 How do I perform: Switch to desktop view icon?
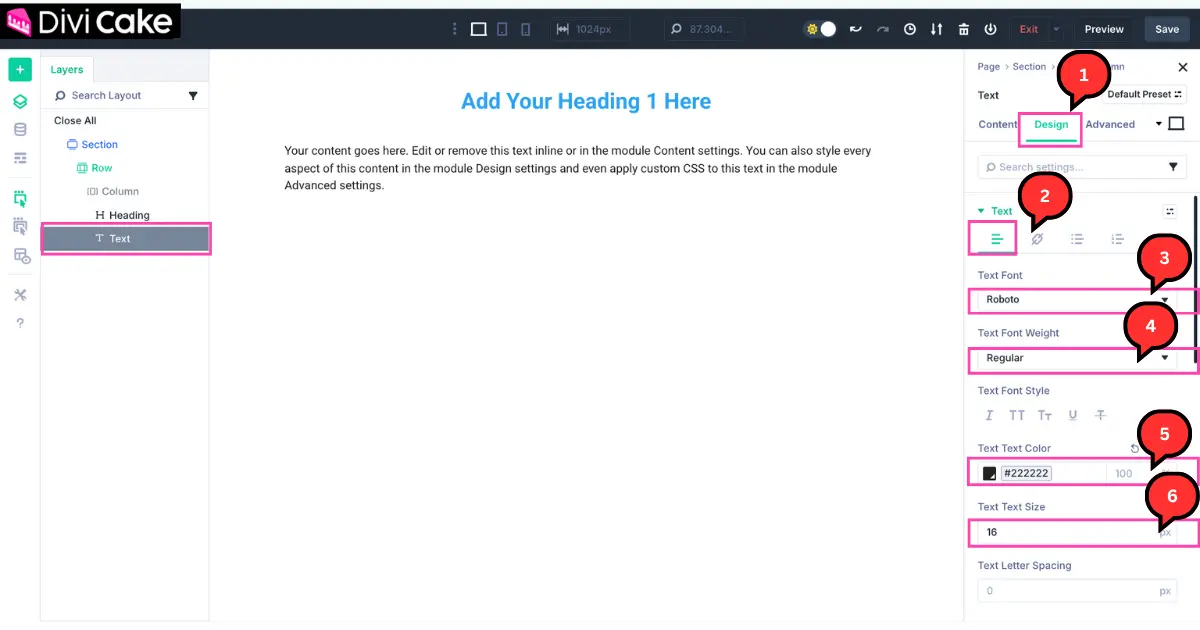click(x=479, y=30)
